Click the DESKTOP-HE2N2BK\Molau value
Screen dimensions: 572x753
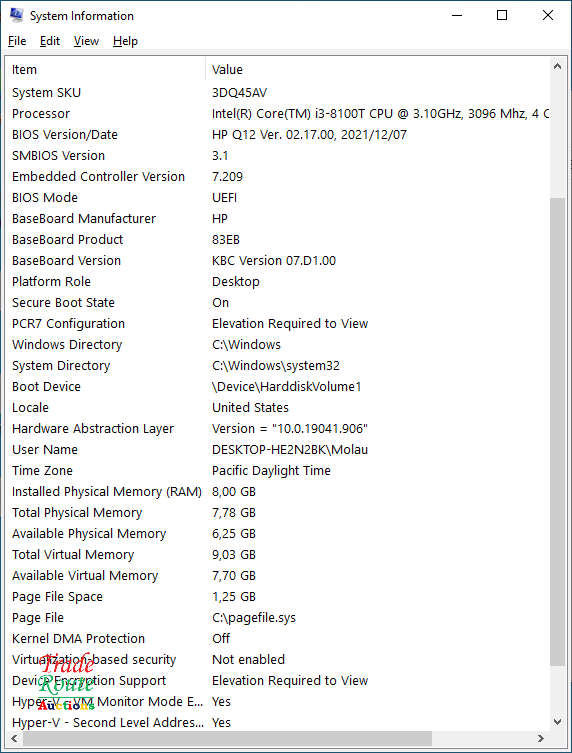(x=290, y=450)
